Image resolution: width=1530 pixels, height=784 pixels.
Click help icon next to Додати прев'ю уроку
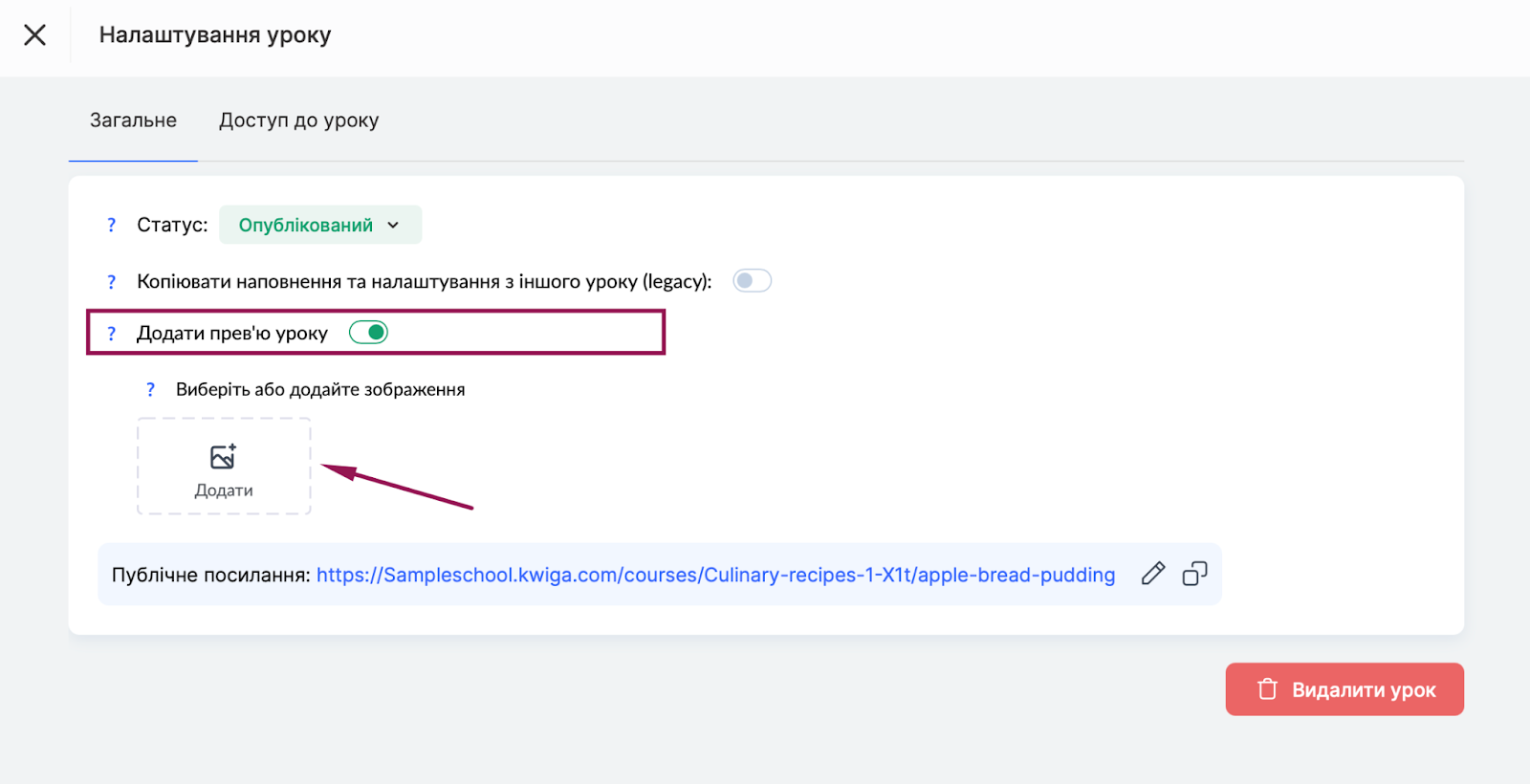pyautogui.click(x=112, y=334)
